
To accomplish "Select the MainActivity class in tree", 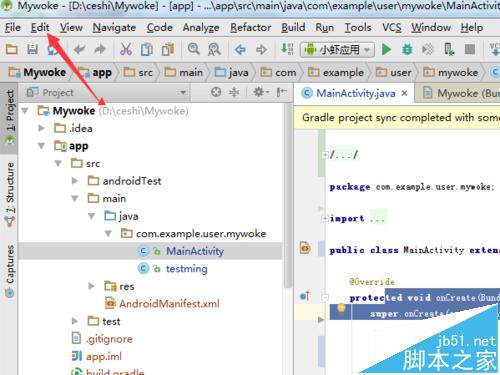I will point(195,251).
